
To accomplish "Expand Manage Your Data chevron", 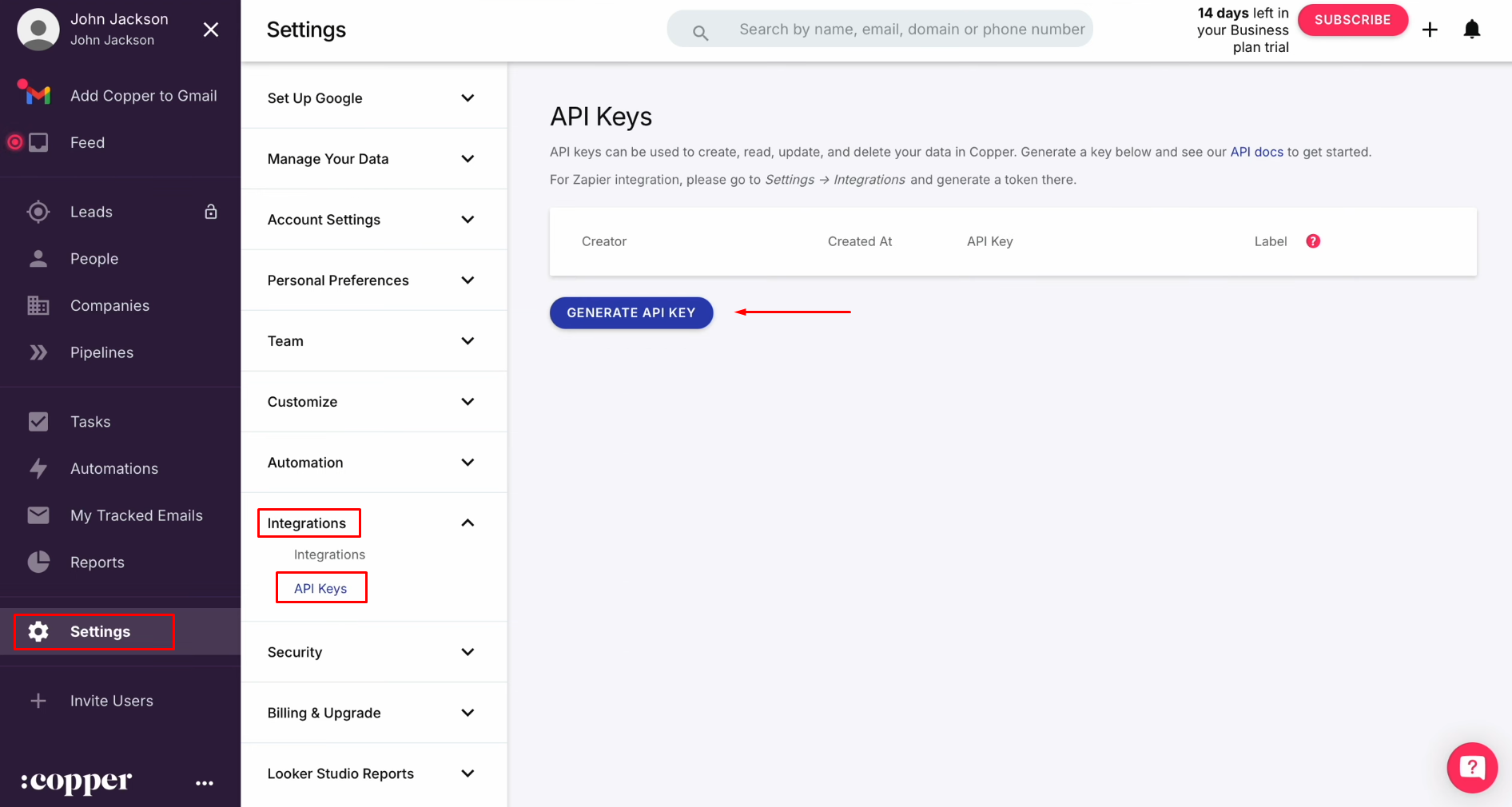I will [x=468, y=159].
